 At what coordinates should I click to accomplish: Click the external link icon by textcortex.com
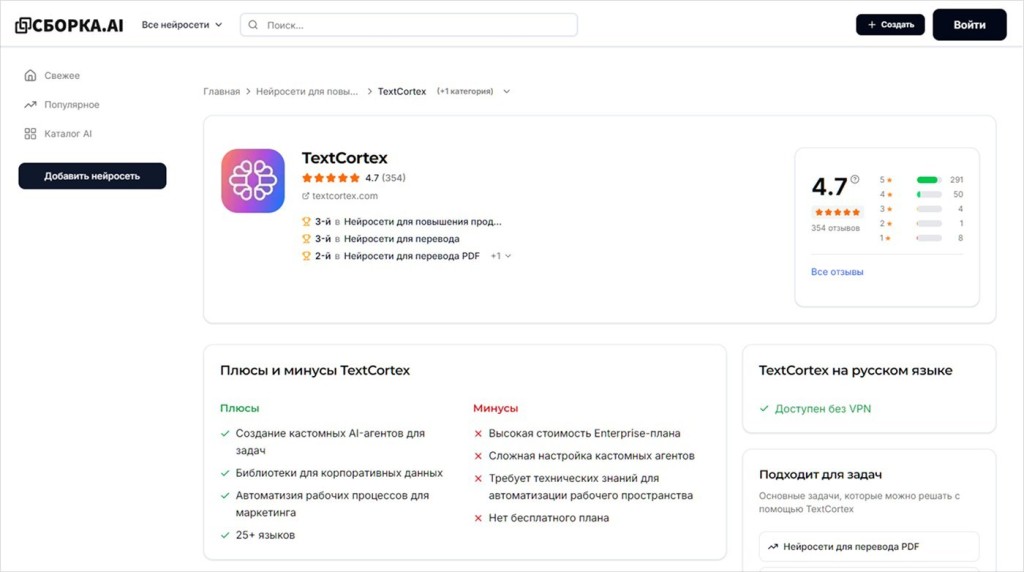305,196
